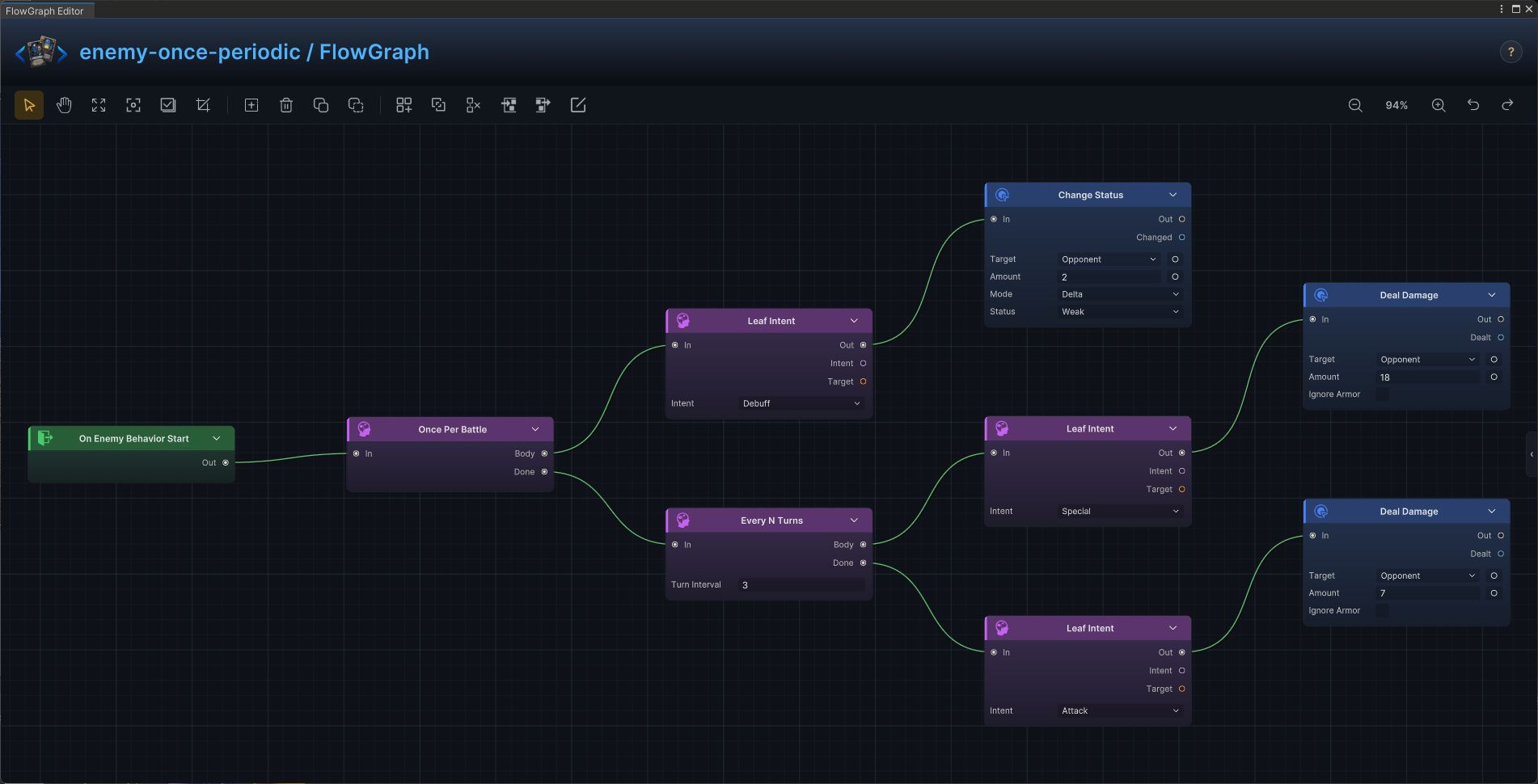Collapse the Once Per Battle node chevron

[535, 429]
